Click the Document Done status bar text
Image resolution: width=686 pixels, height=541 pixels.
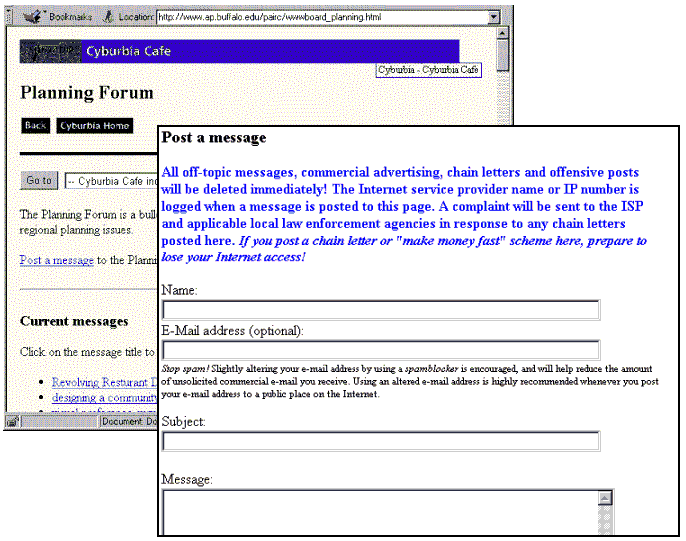pos(129,422)
